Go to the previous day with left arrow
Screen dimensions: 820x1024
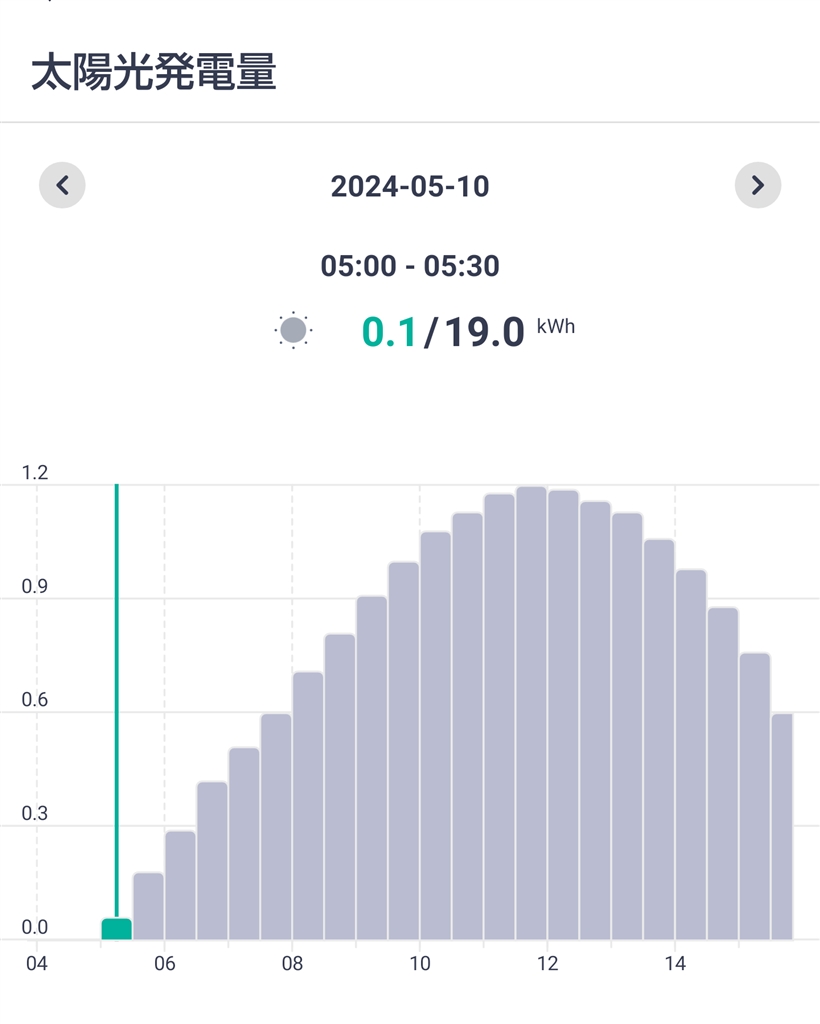tap(62, 185)
